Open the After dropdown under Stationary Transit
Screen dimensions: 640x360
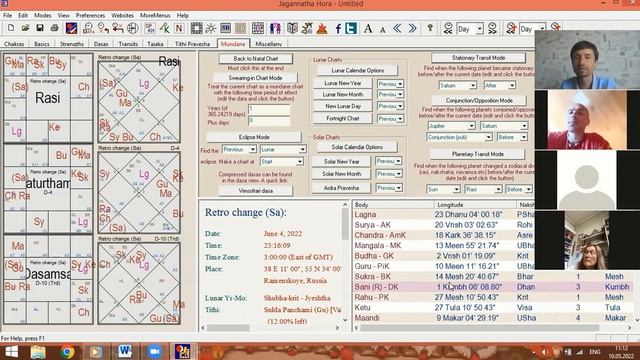click(500, 85)
